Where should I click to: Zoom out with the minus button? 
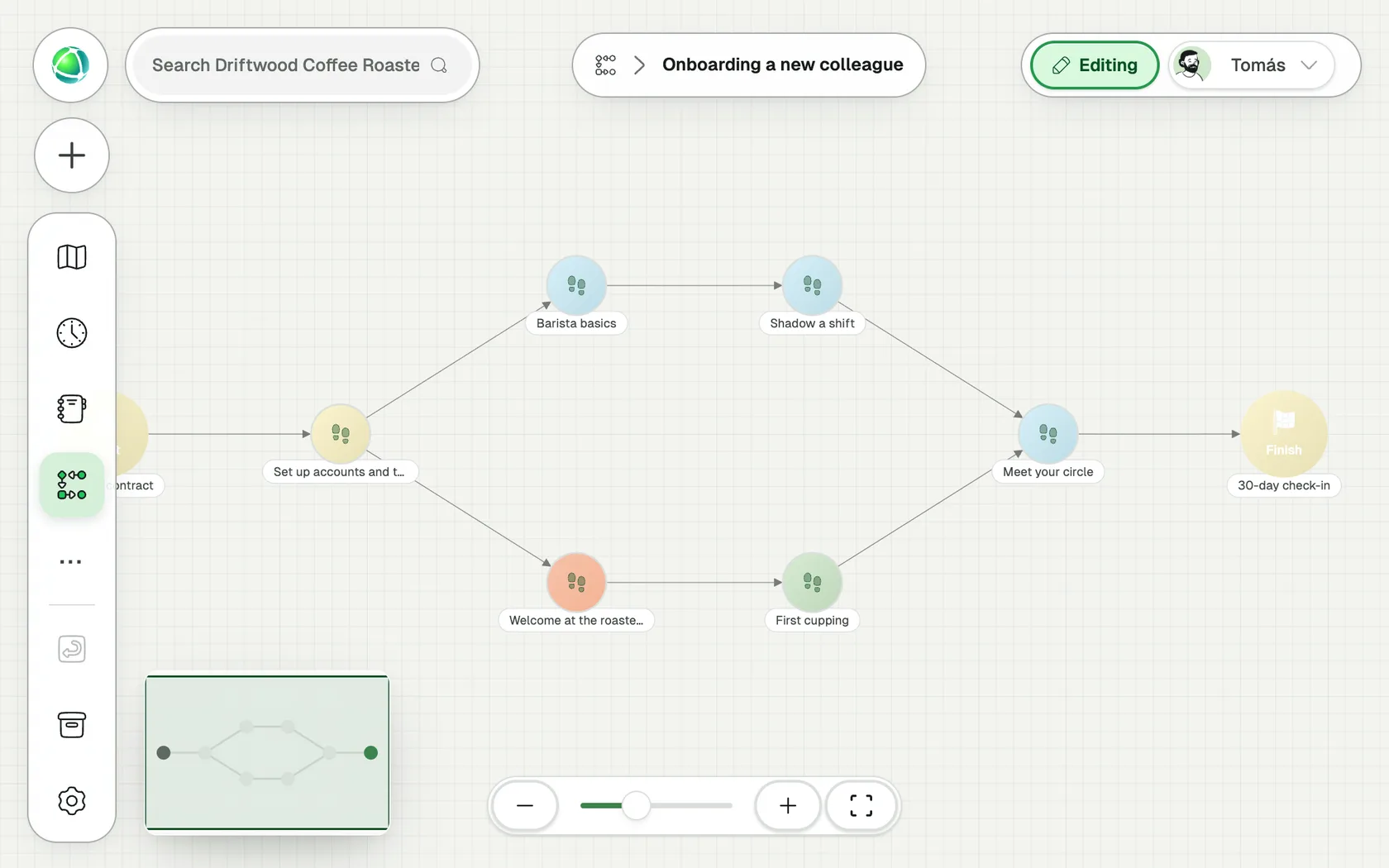525,806
